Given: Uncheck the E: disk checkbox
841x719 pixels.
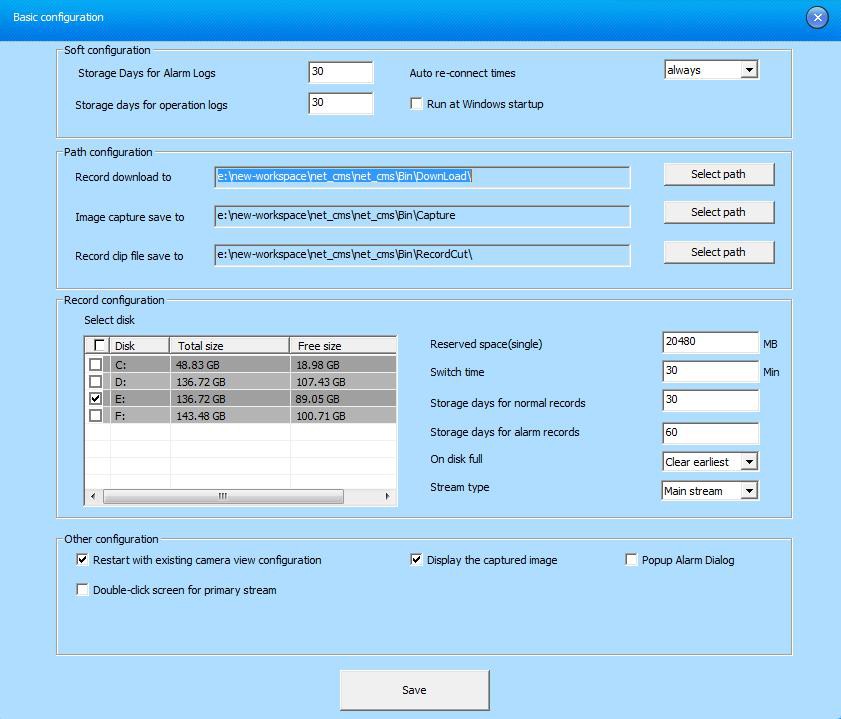Looking at the screenshot, I should click(x=96, y=398).
